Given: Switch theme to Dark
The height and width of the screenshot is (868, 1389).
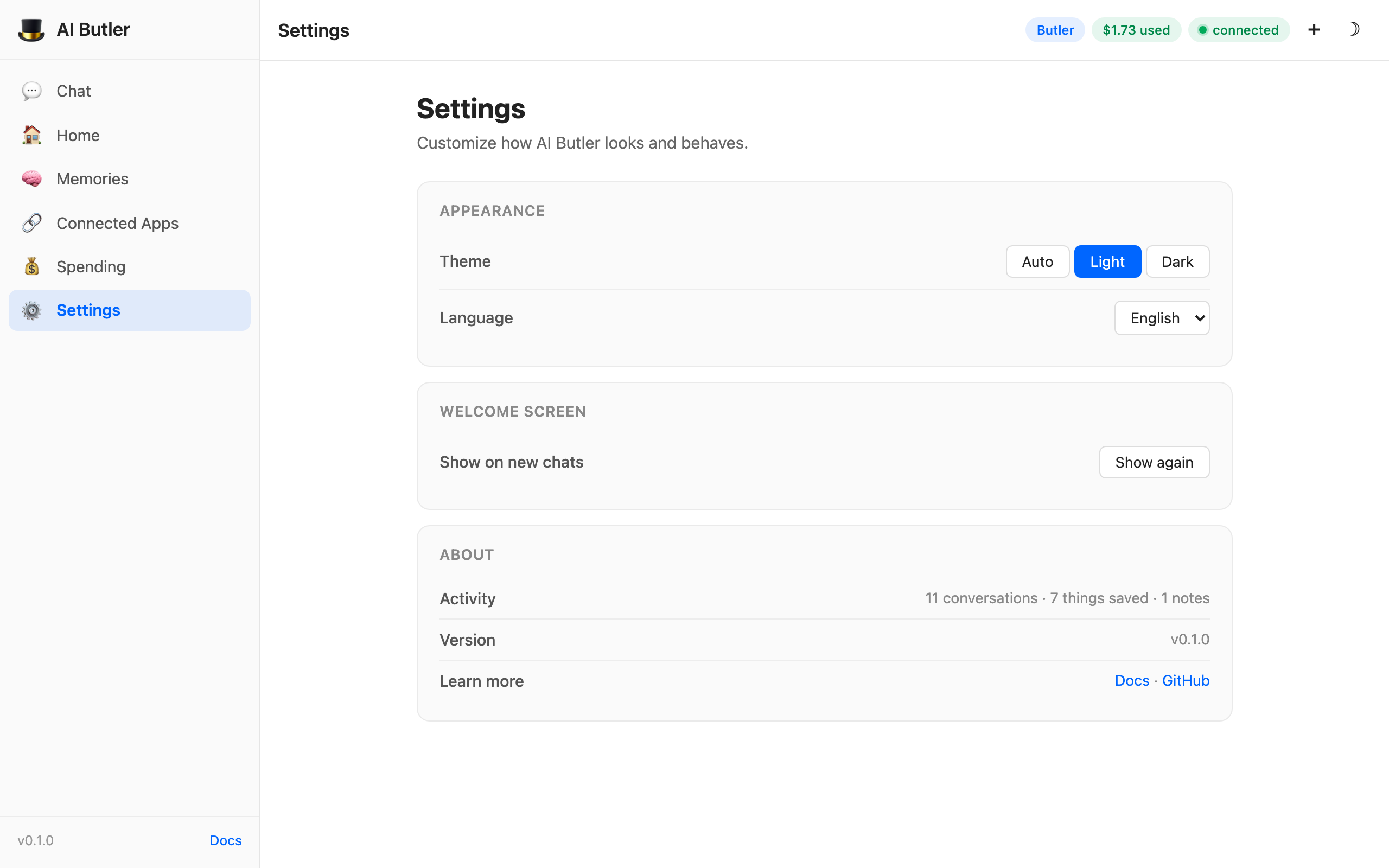Looking at the screenshot, I should [x=1177, y=261].
